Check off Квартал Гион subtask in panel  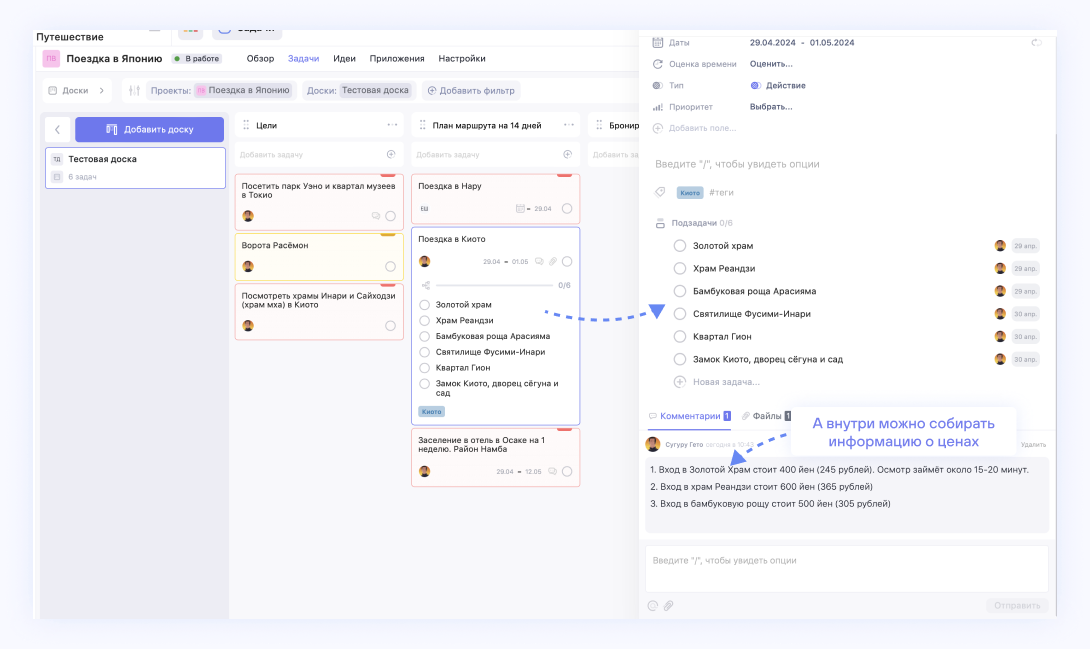point(680,337)
